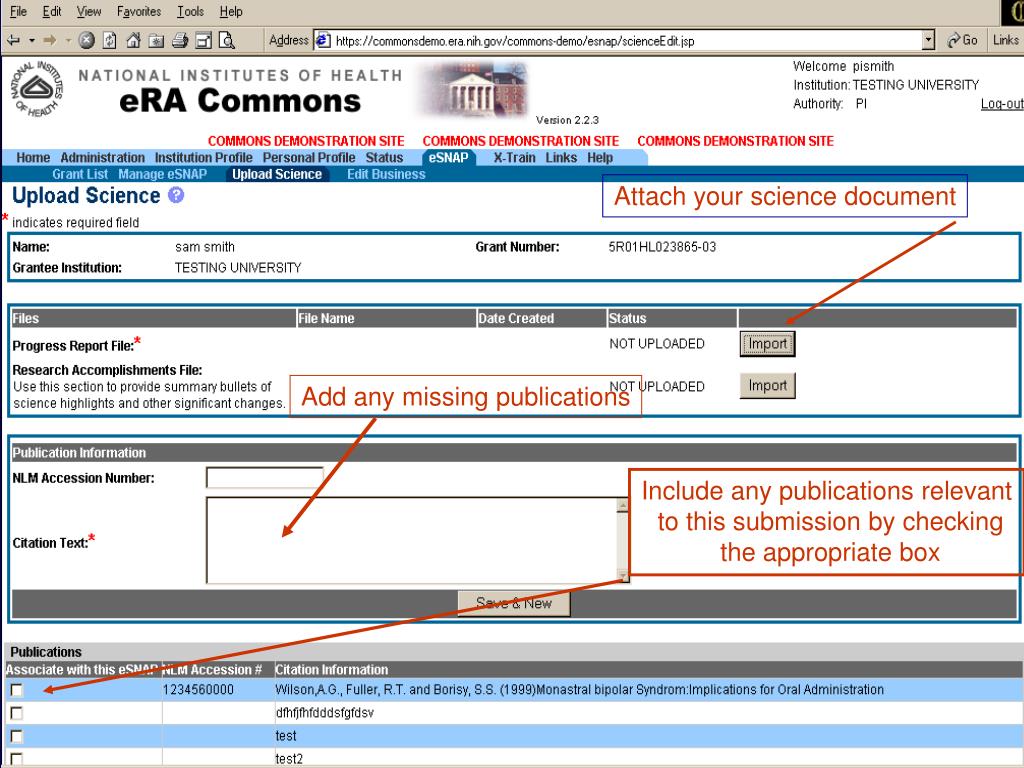
Task: Select Upload Science submenu
Action: (277, 174)
